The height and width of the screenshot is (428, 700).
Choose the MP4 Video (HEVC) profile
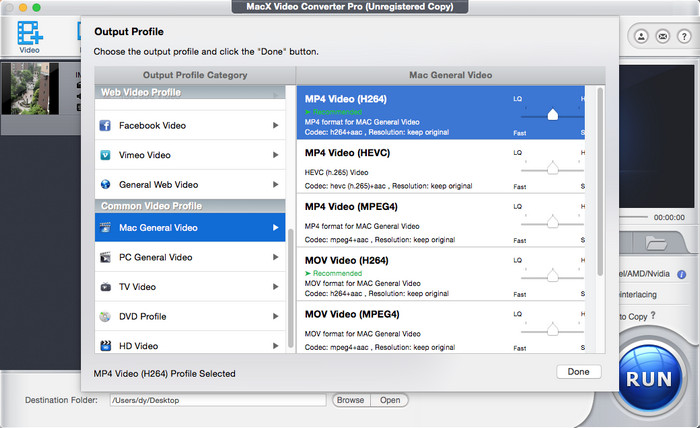441,166
